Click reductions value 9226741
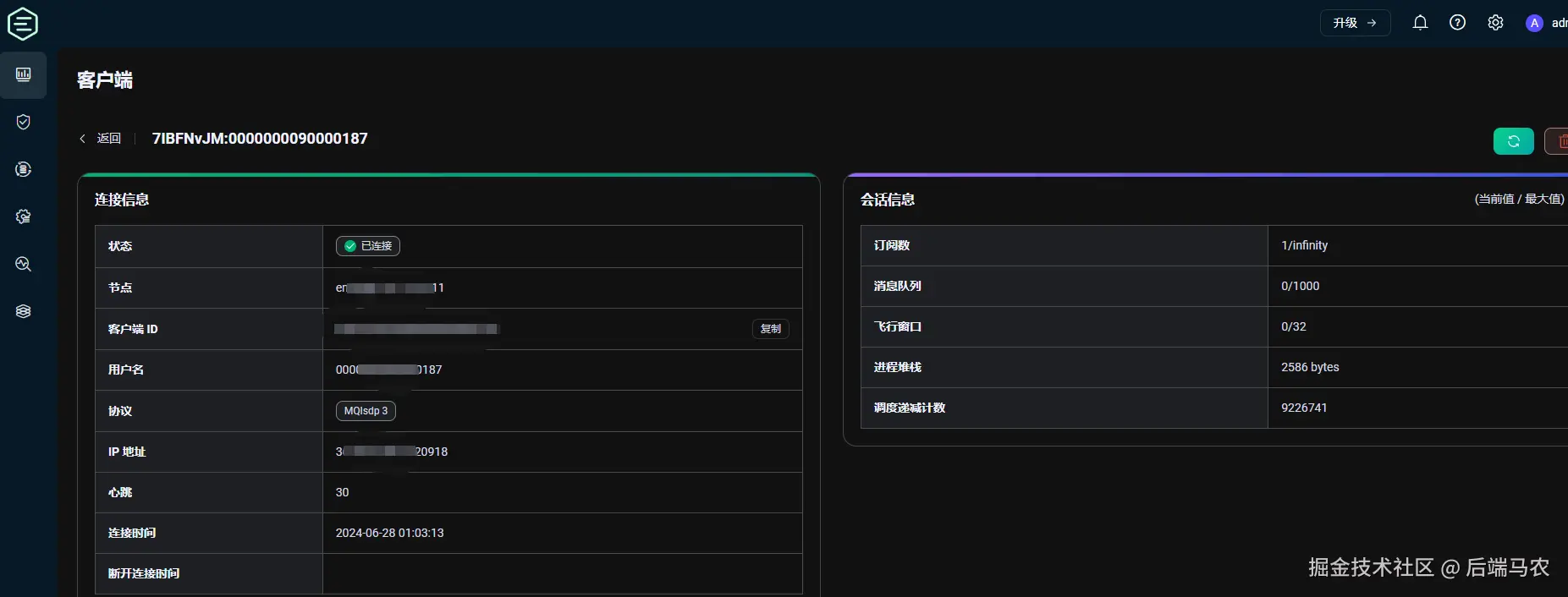The height and width of the screenshot is (597, 1568). point(1304,408)
